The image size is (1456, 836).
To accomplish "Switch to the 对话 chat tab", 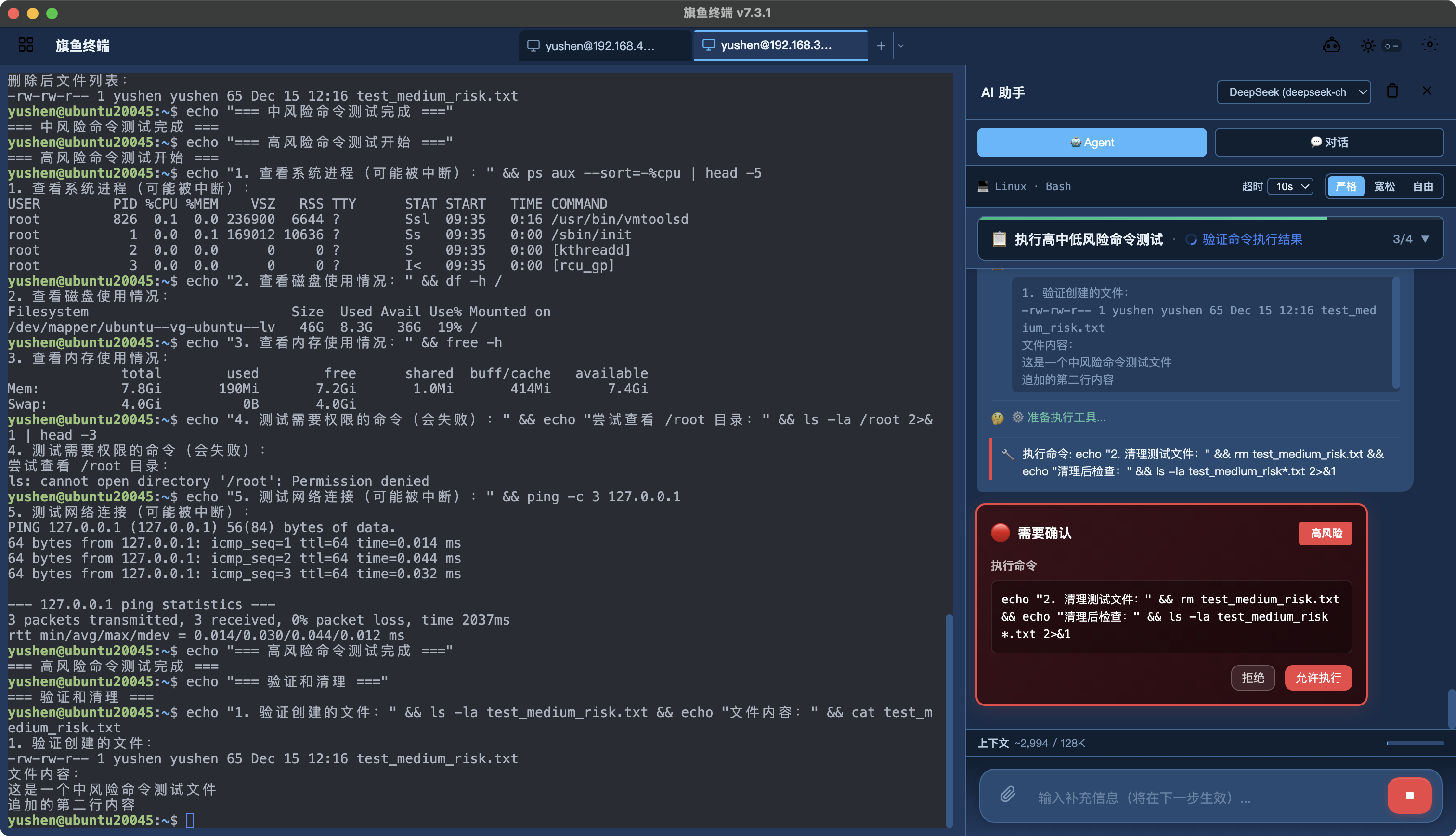I will tap(1328, 143).
